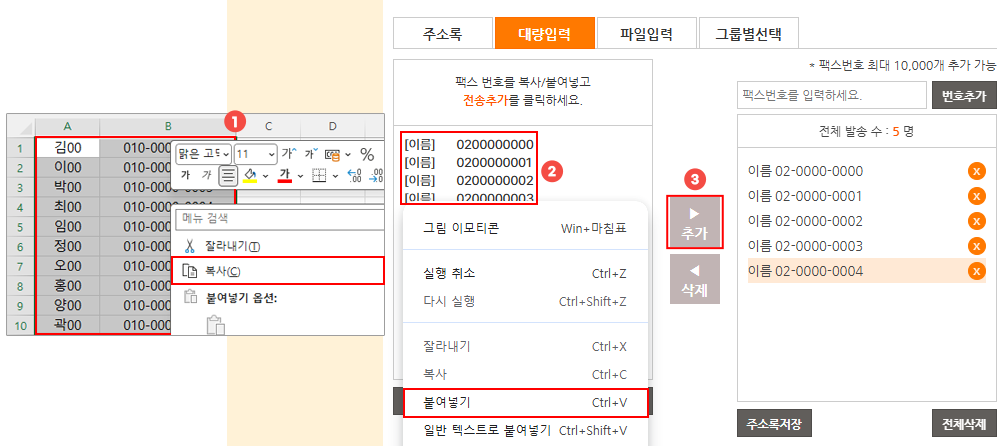Screen dimensions: 1000x446
Task: Click the red font color icon
Action: [284, 176]
